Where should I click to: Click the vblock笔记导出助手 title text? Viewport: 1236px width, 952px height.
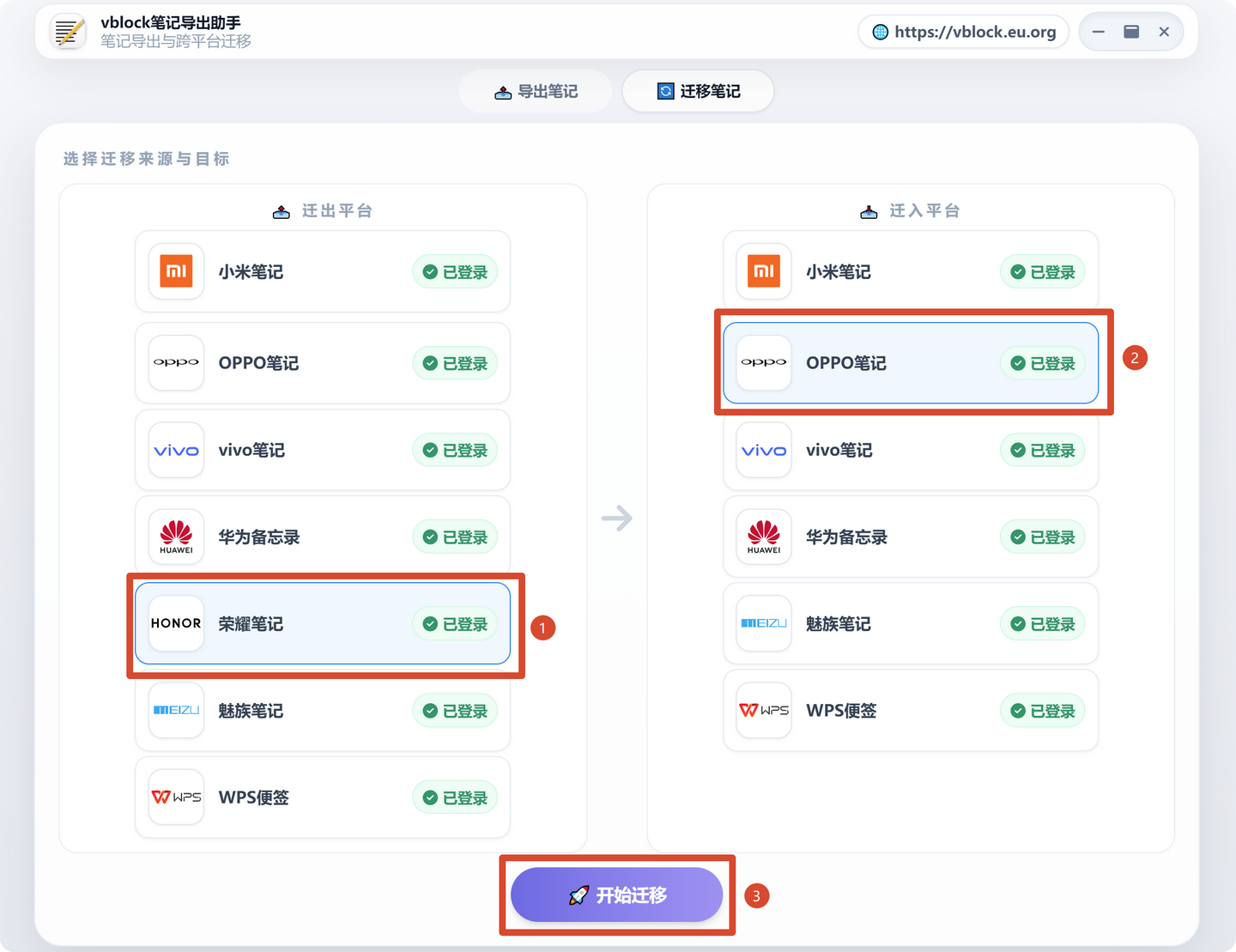[171, 22]
